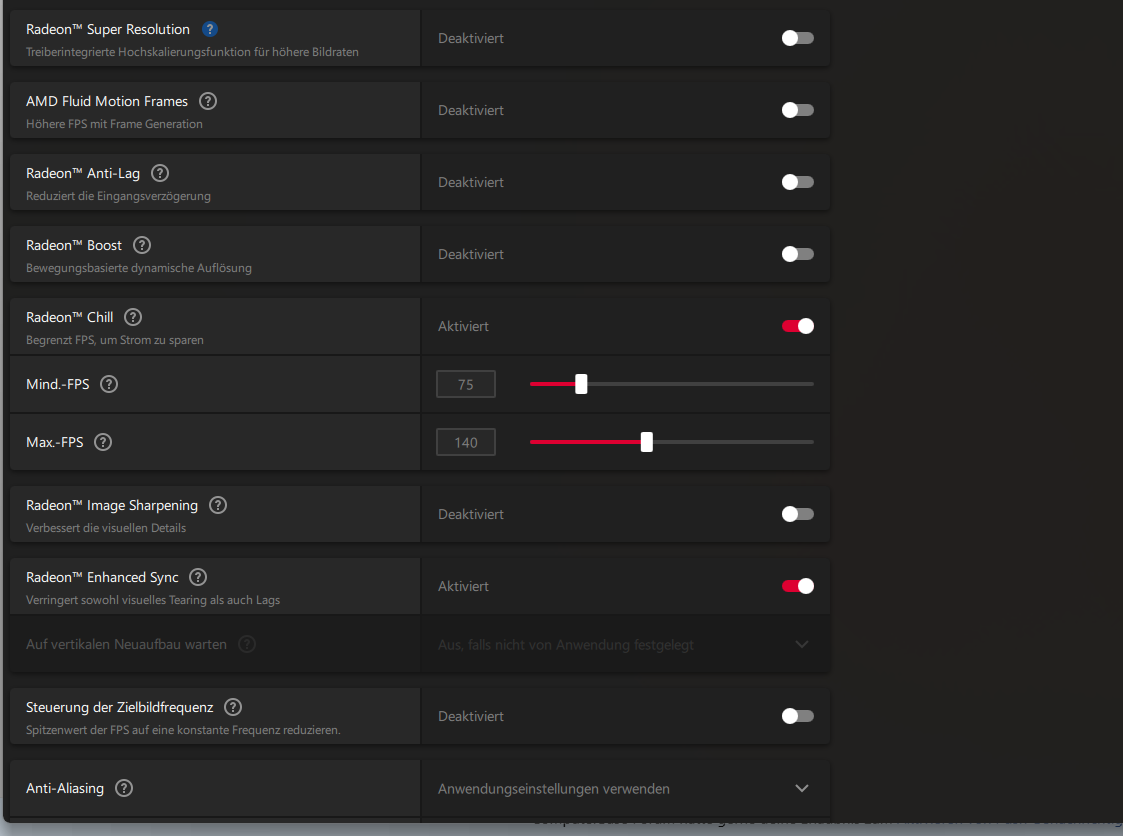Open help for Radeon Image Sharpening
1123x836 pixels.
pyautogui.click(x=218, y=505)
